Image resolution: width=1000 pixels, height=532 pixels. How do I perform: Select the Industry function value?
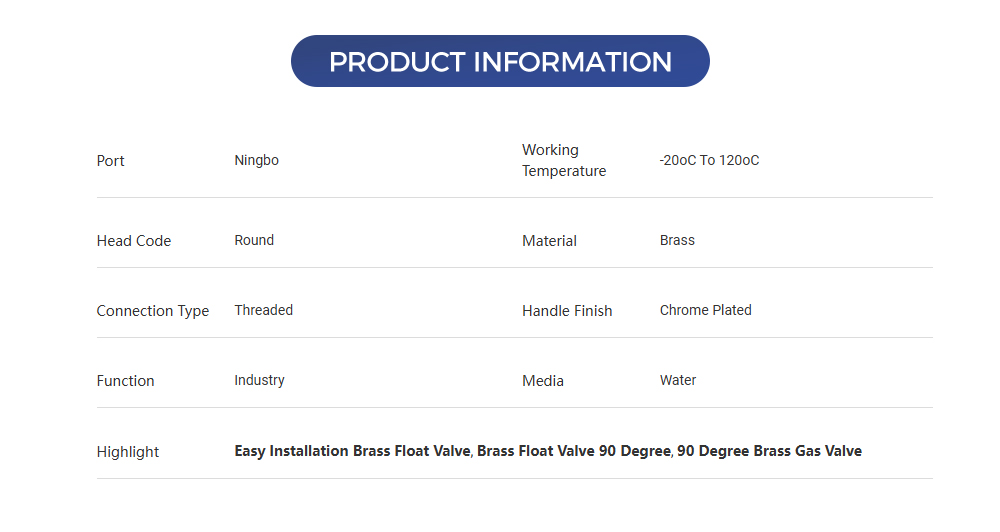click(259, 380)
